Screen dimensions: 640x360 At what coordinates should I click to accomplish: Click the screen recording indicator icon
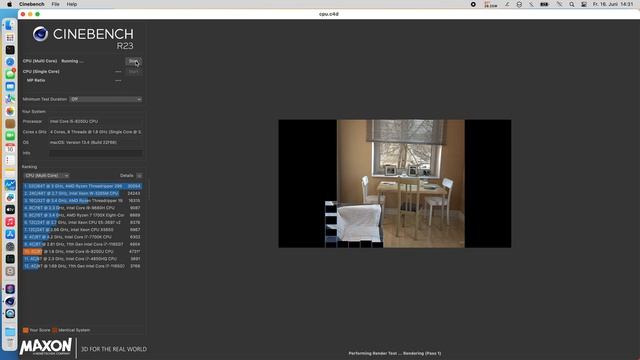pyautogui.click(x=473, y=4)
